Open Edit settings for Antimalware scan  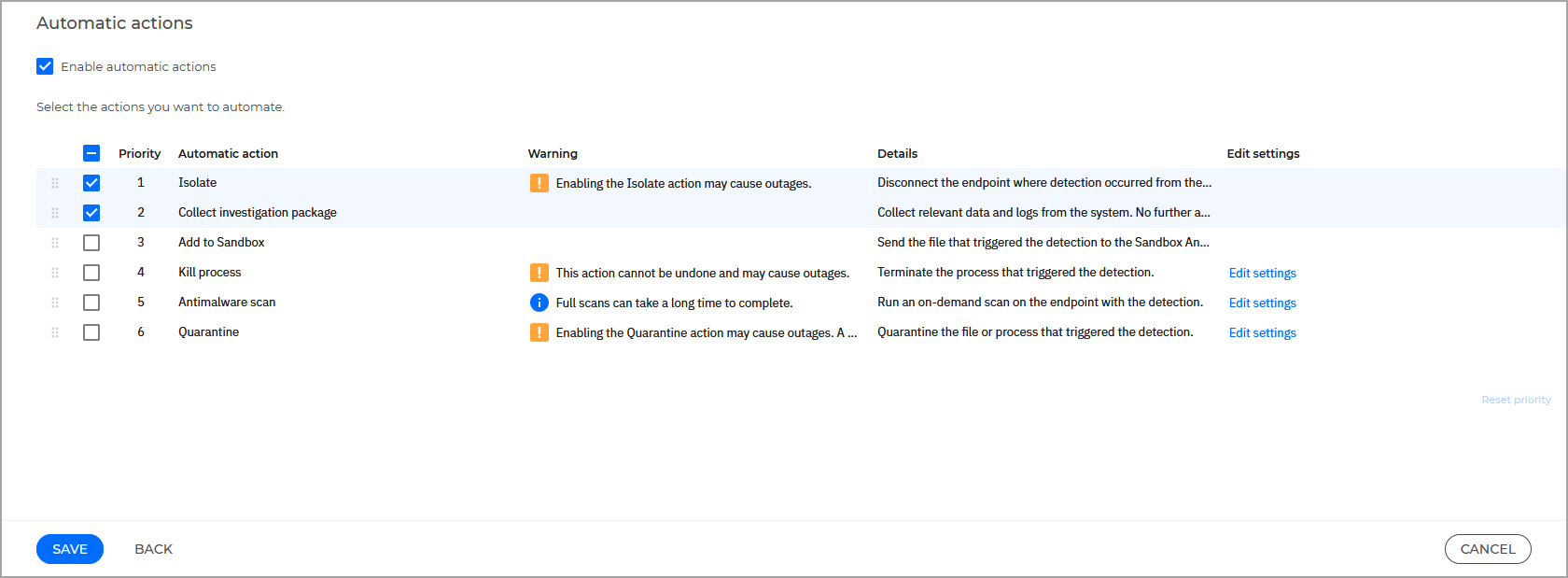tap(1262, 303)
